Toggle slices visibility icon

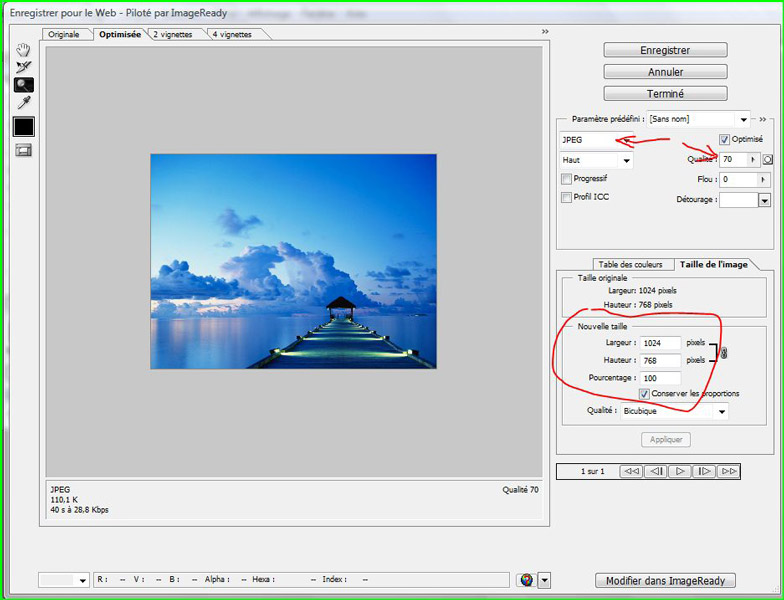pyautogui.click(x=23, y=150)
